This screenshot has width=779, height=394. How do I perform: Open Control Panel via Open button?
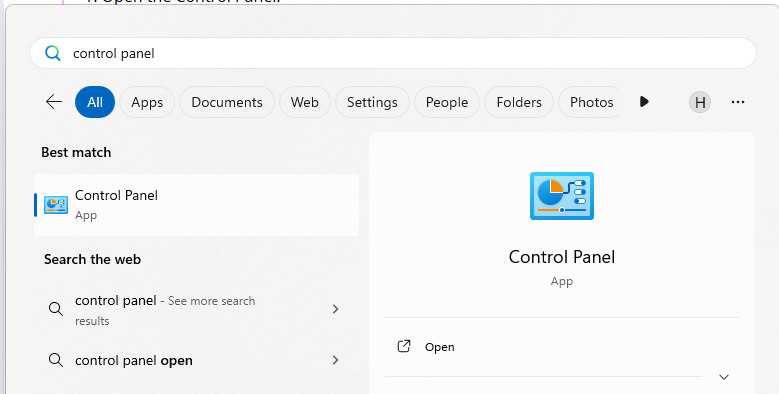click(x=562, y=347)
